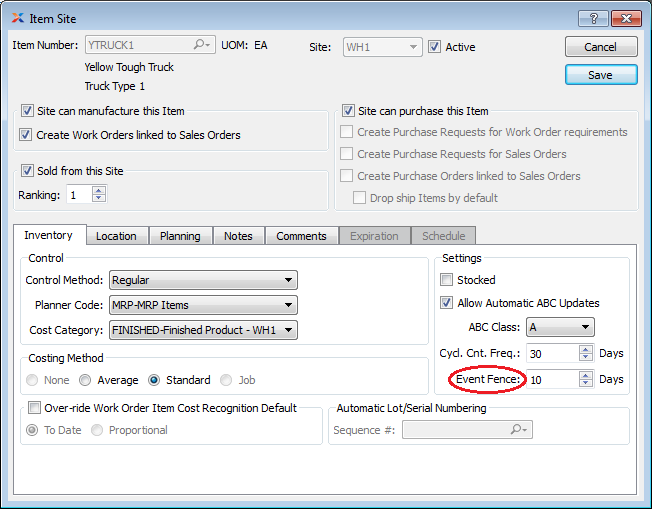This screenshot has height=509, width=652.
Task: Uncheck Allow Automatic ABC Updates
Action: pyautogui.click(x=447, y=303)
